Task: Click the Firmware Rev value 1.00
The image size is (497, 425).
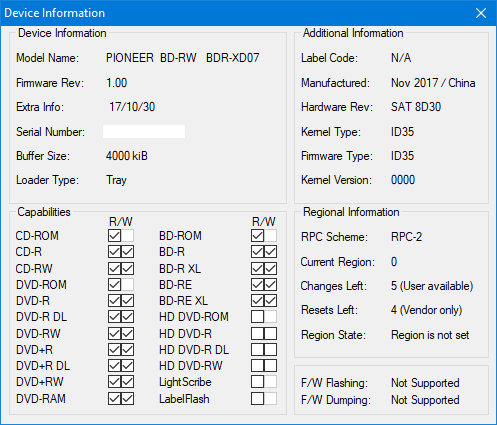Action: point(116,83)
